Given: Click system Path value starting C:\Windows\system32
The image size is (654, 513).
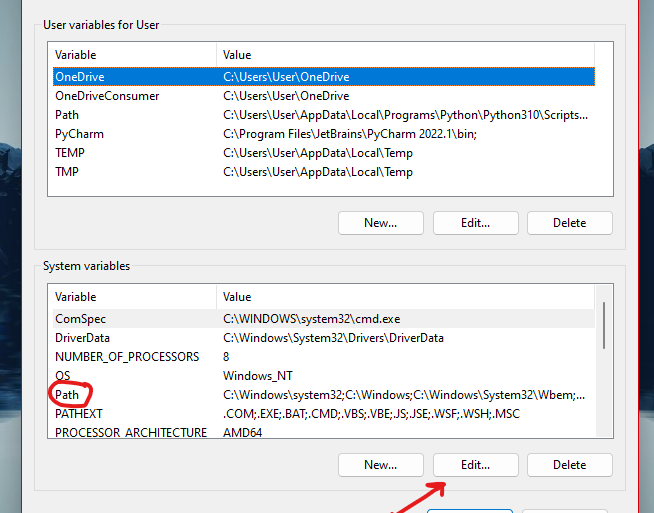Looking at the screenshot, I should click(x=404, y=395).
